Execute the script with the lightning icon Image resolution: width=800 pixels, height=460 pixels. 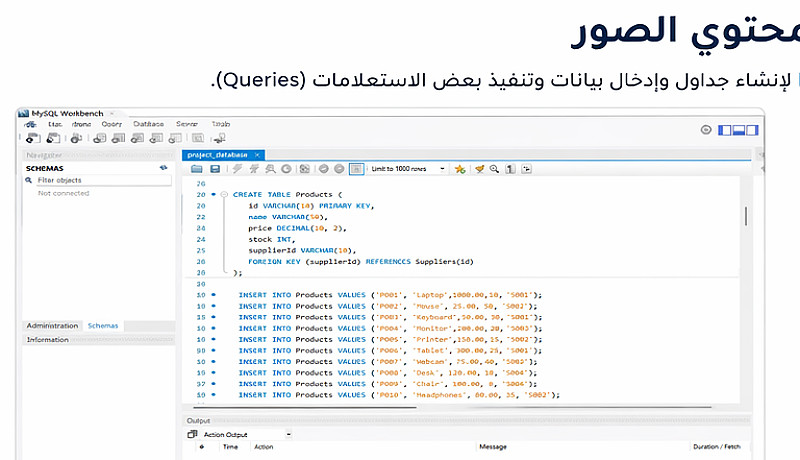237,169
